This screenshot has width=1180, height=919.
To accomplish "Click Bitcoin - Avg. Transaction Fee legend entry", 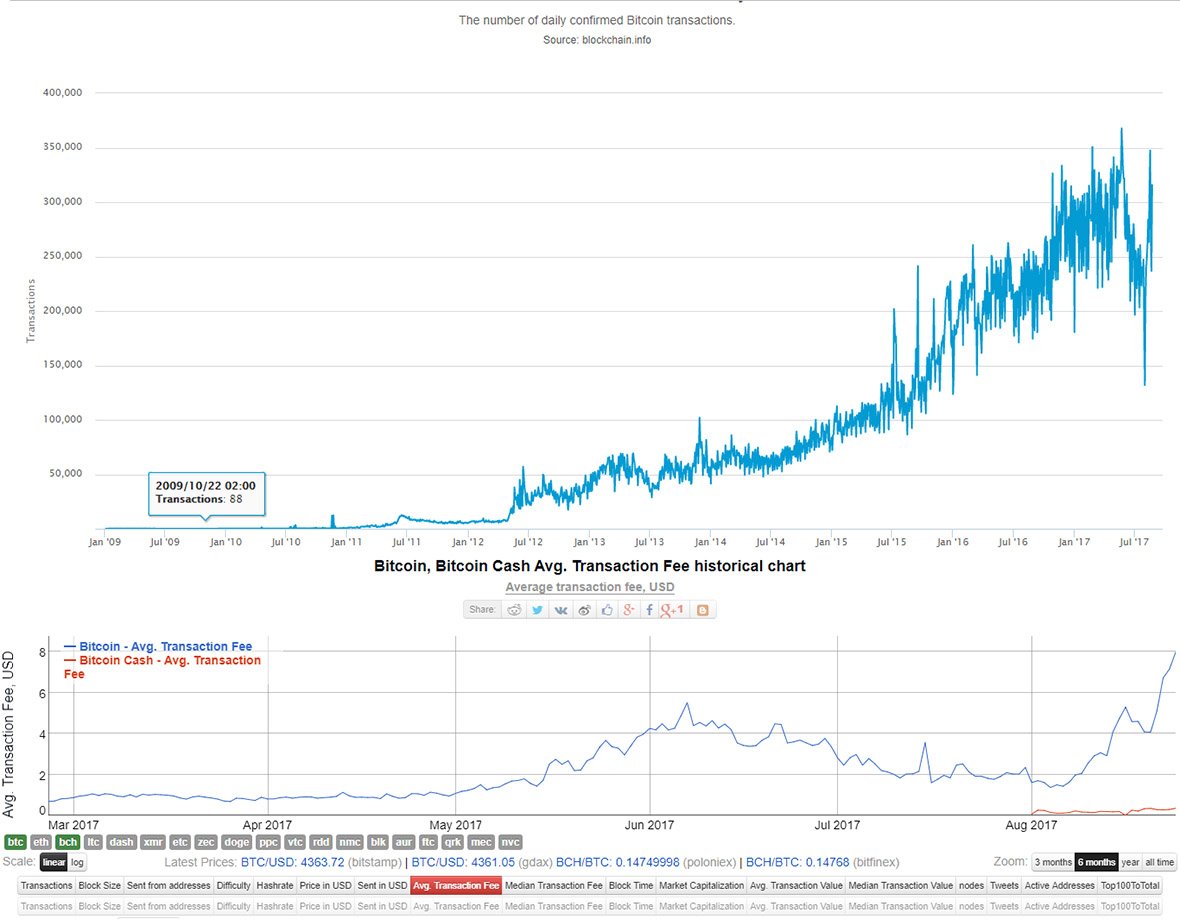I will click(x=159, y=647).
